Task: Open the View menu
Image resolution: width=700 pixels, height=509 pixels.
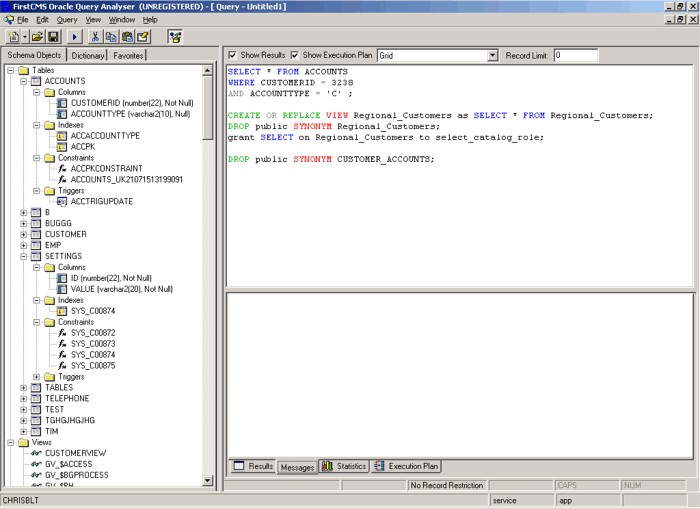Action: click(93, 20)
